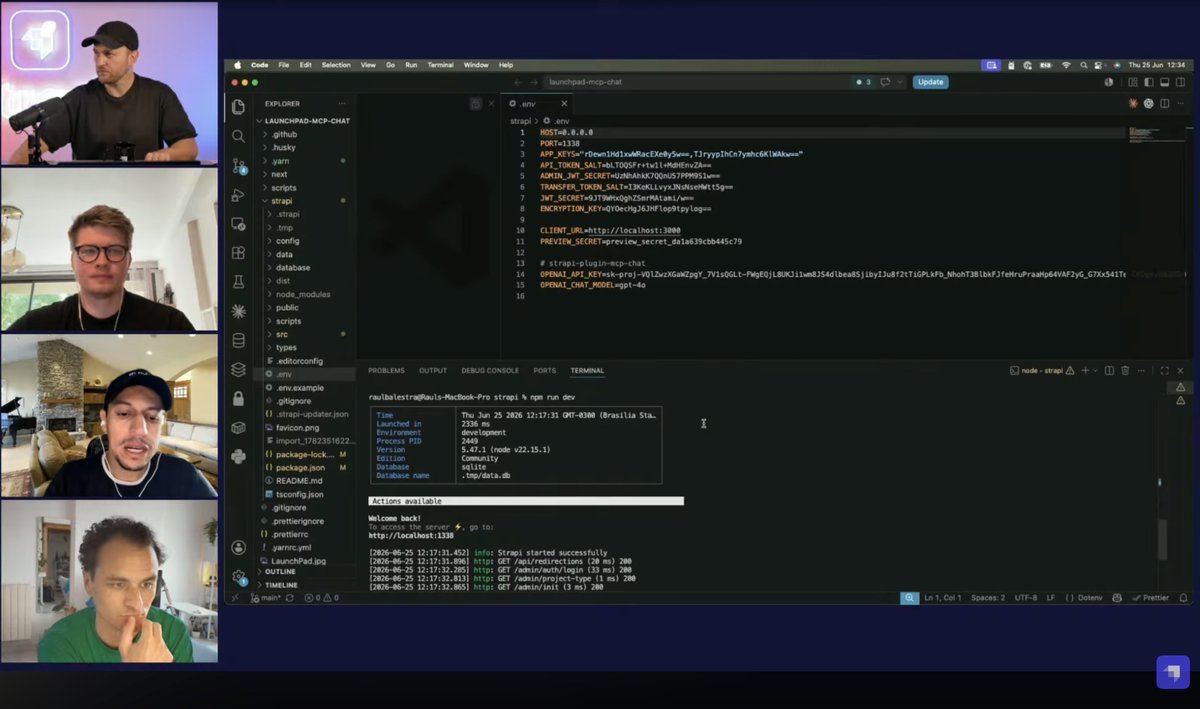Click the Wi-Fi icon in macOS menu bar
1200x709 pixels.
coord(1066,65)
